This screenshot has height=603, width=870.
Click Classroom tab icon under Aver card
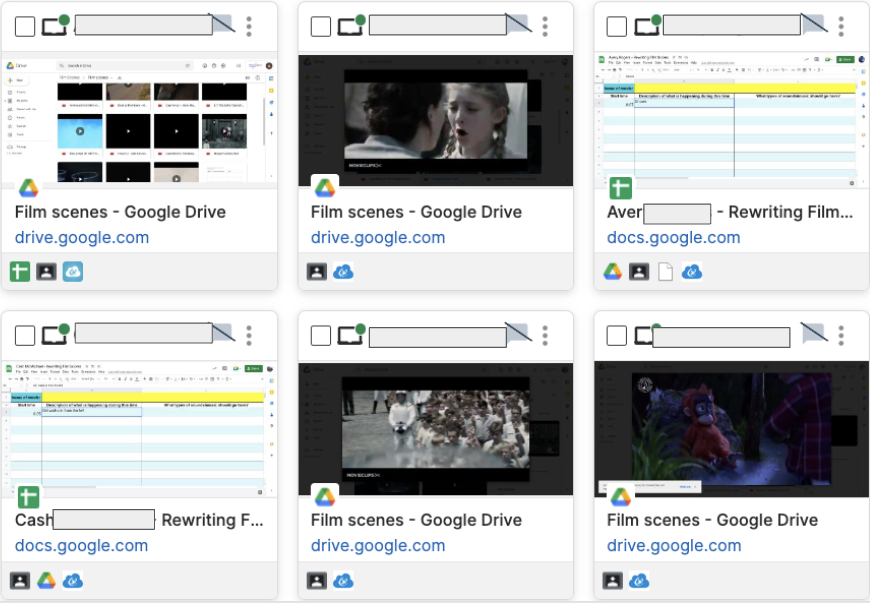pos(639,272)
